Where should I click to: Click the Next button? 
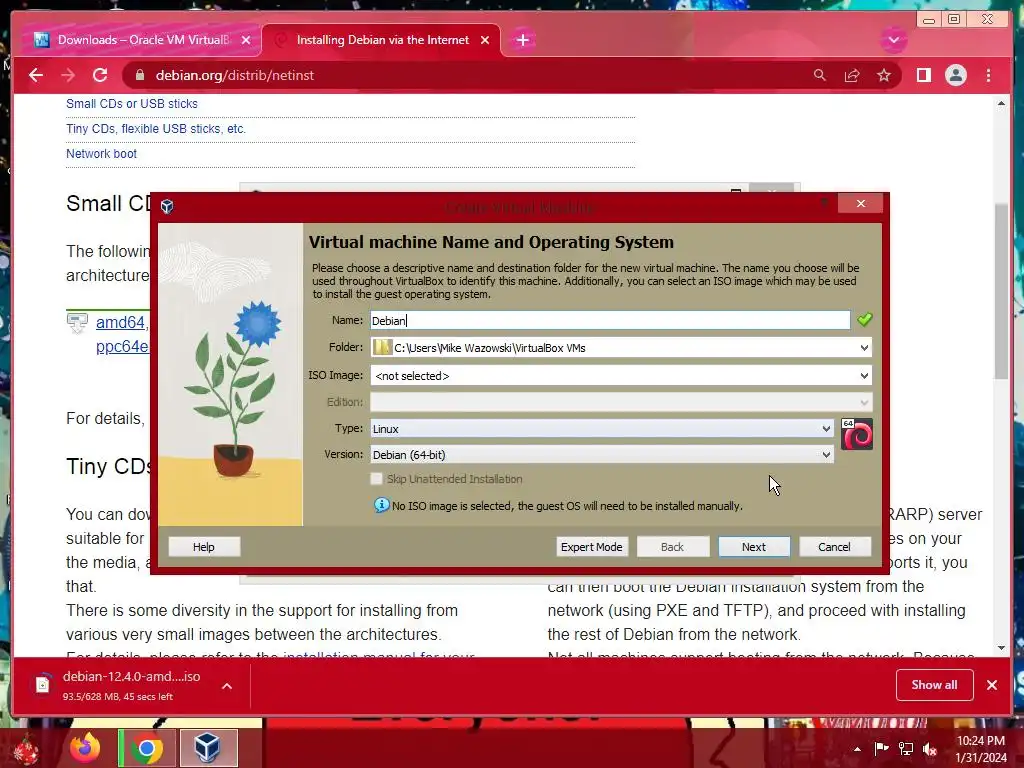754,547
